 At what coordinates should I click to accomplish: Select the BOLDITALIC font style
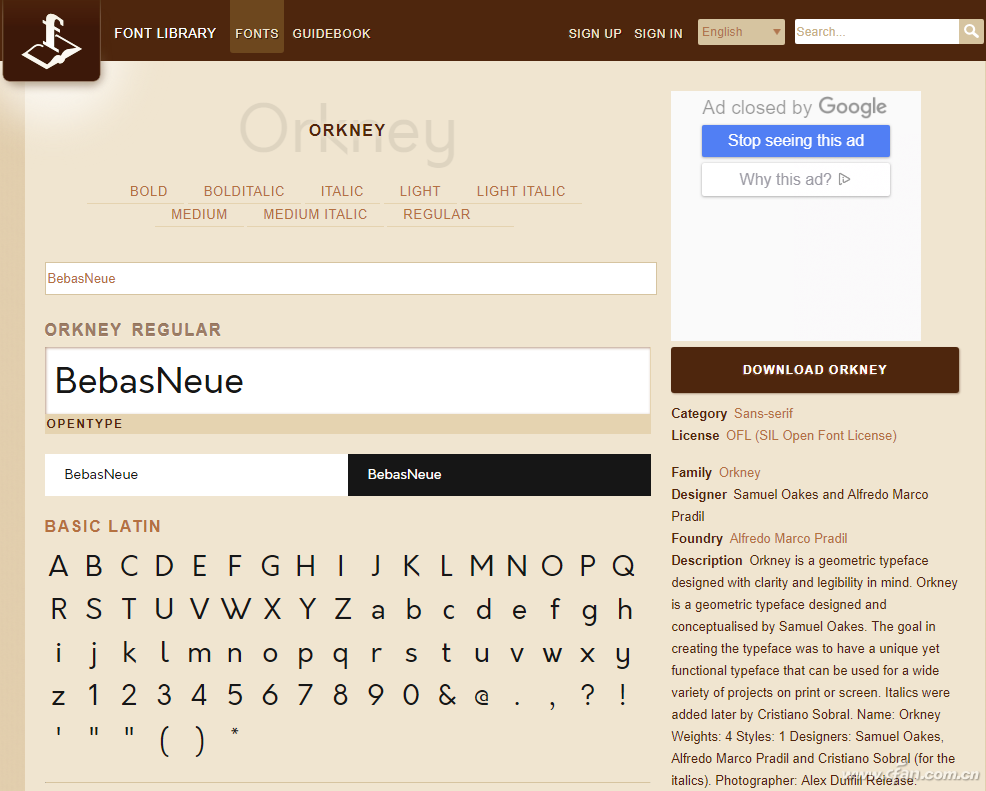(x=244, y=191)
